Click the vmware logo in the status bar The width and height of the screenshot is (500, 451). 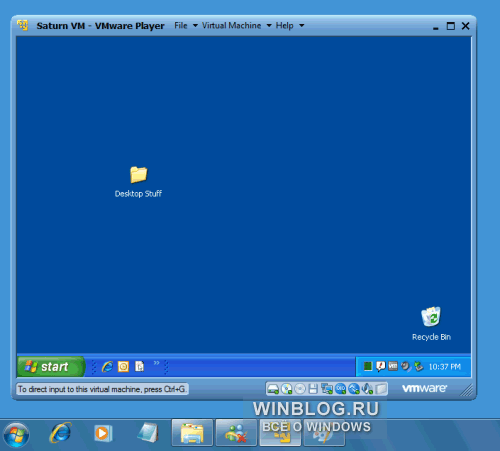424,388
